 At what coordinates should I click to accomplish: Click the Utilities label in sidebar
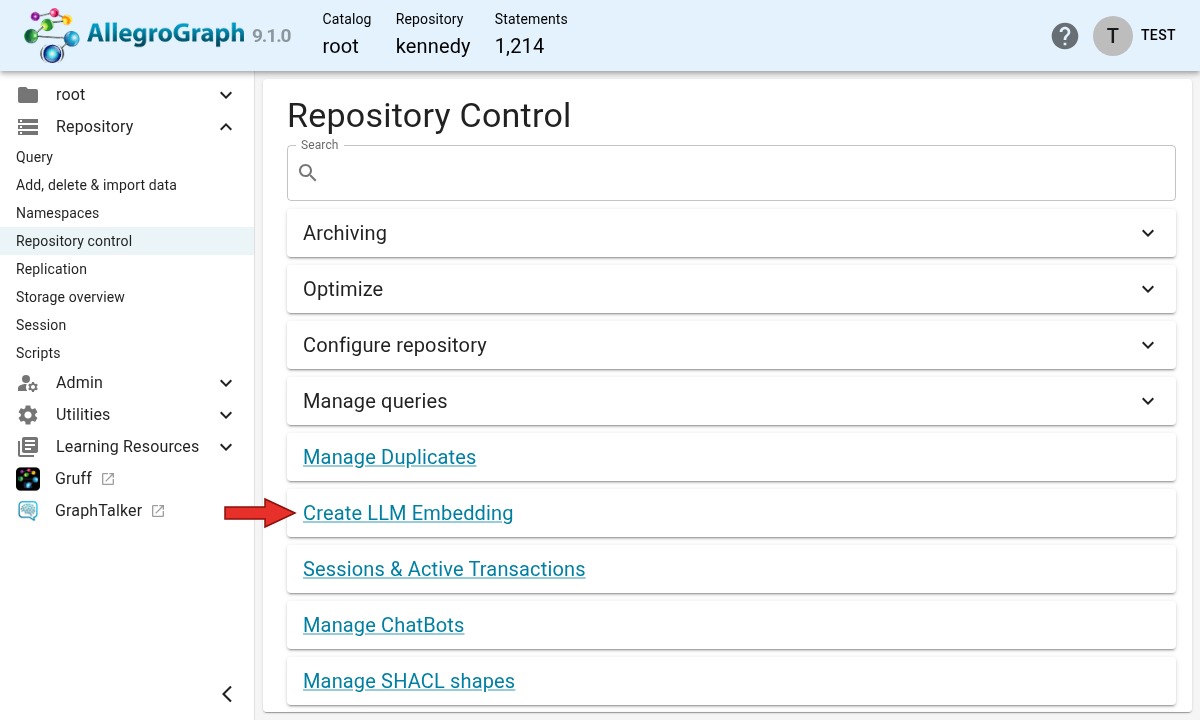pos(83,415)
